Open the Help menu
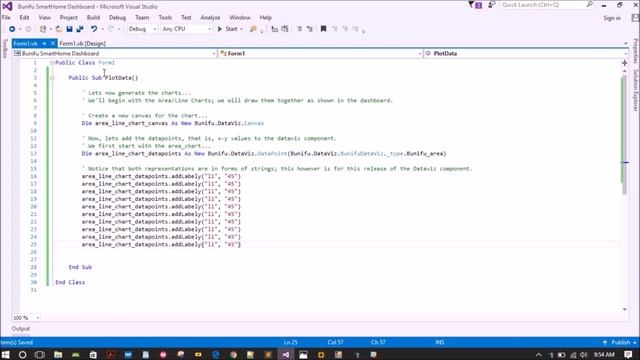 (x=265, y=18)
